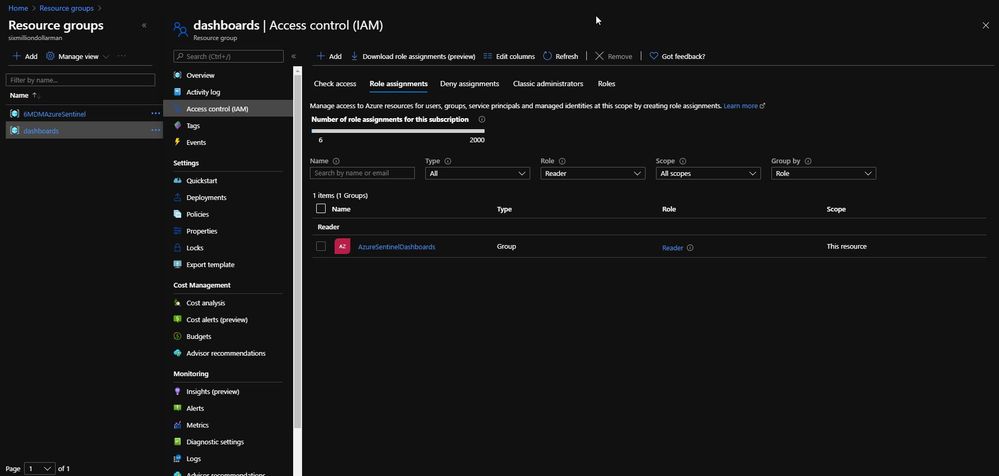
Task: Open more options ellipsis in Resource groups toolbar
Action: [121, 56]
